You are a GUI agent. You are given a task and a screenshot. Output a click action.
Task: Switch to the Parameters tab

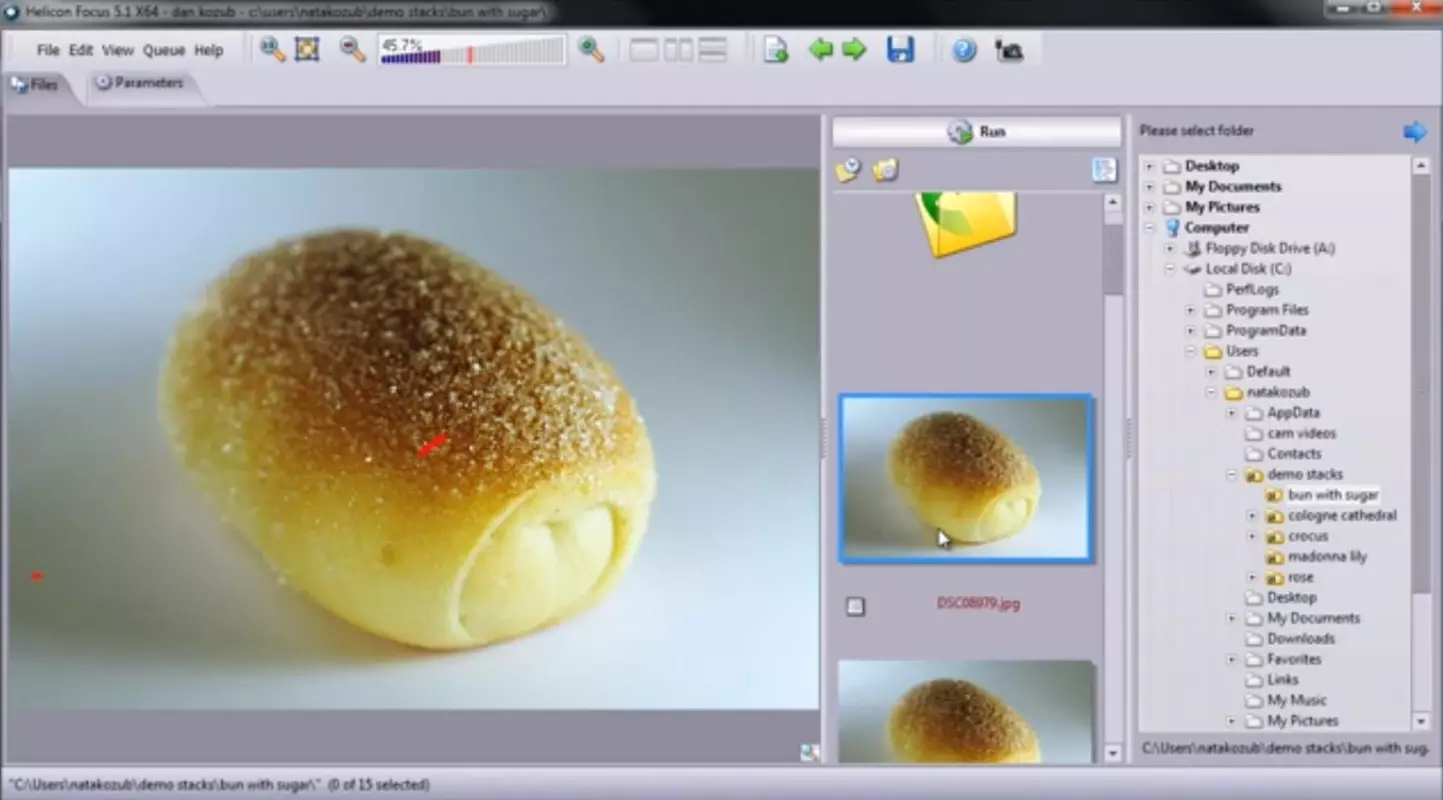coord(140,83)
